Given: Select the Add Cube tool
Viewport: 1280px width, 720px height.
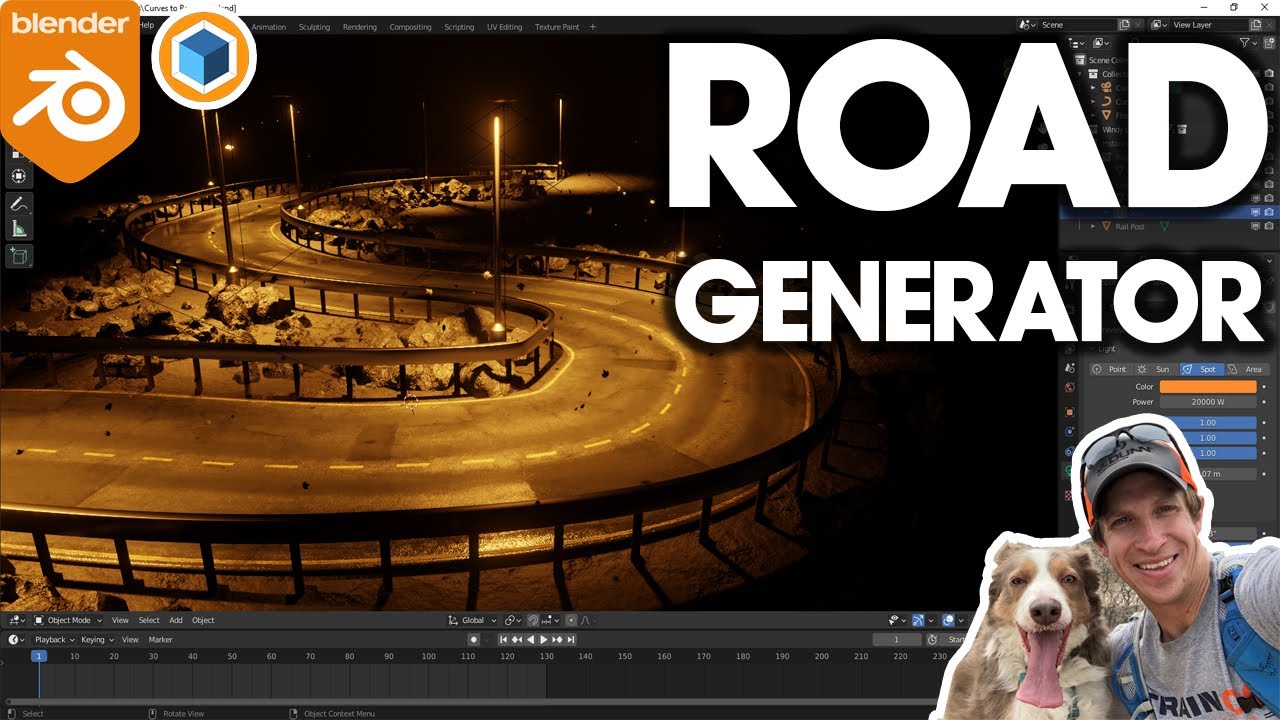Looking at the screenshot, I should (x=19, y=257).
